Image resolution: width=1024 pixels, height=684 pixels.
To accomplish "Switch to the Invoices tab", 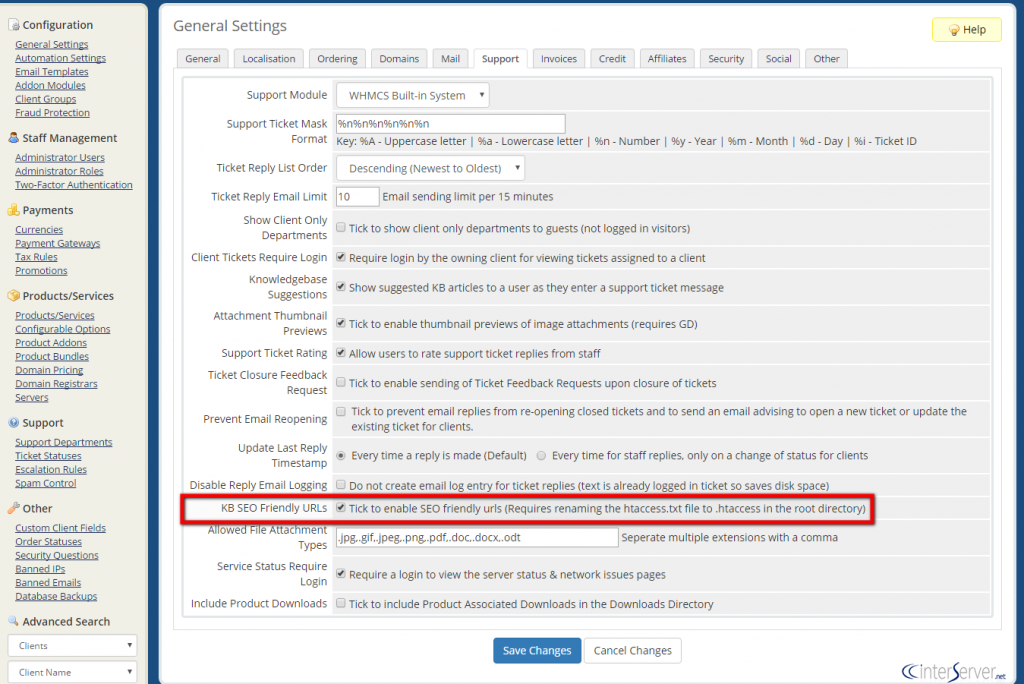I will coord(558,59).
